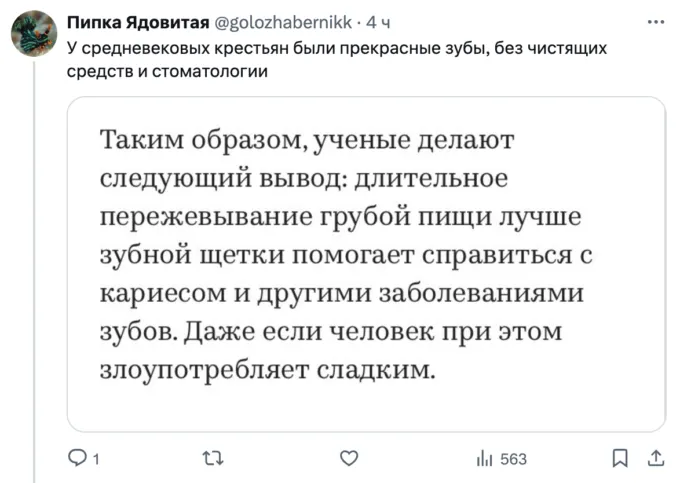This screenshot has height=483, width=680.
Task: Like the tweet with the heart icon
Action: click(x=348, y=459)
